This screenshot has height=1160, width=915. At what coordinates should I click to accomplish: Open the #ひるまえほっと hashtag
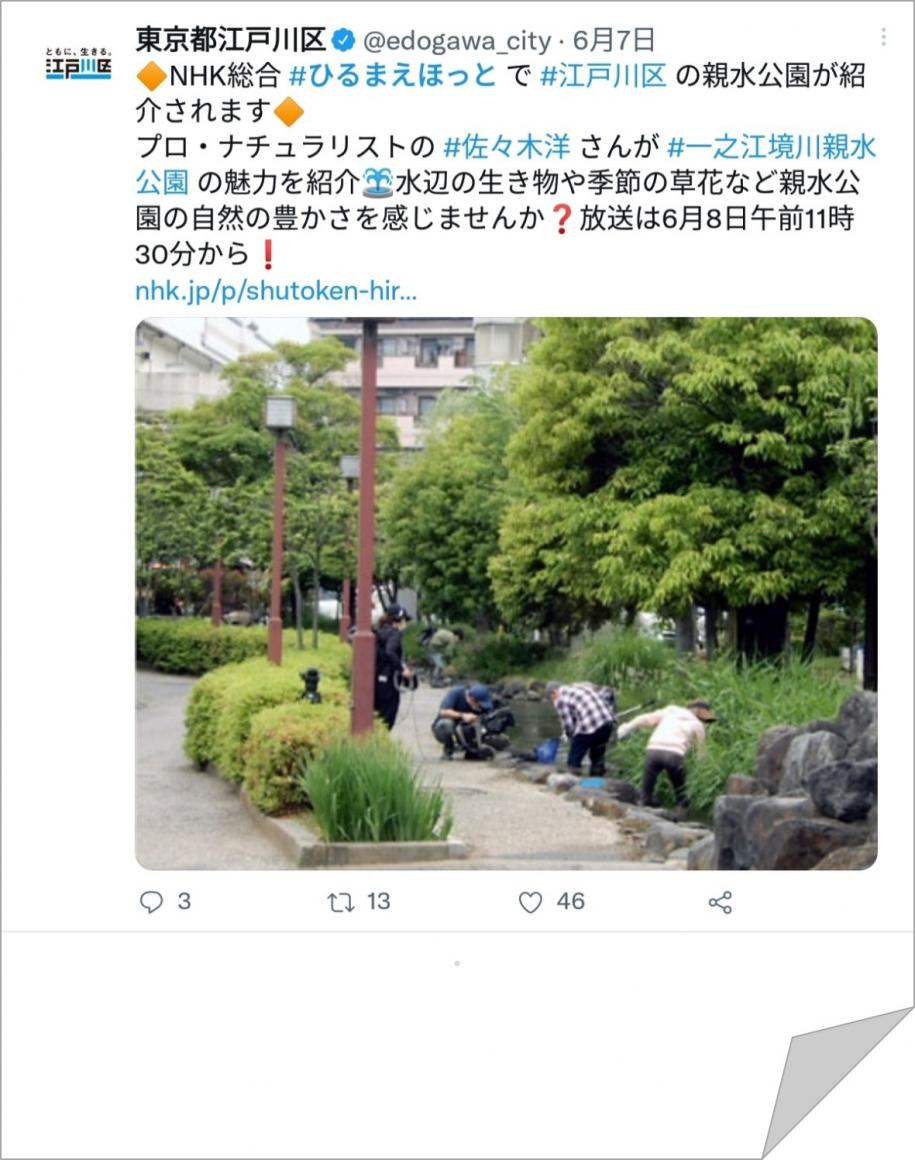[x=392, y=75]
